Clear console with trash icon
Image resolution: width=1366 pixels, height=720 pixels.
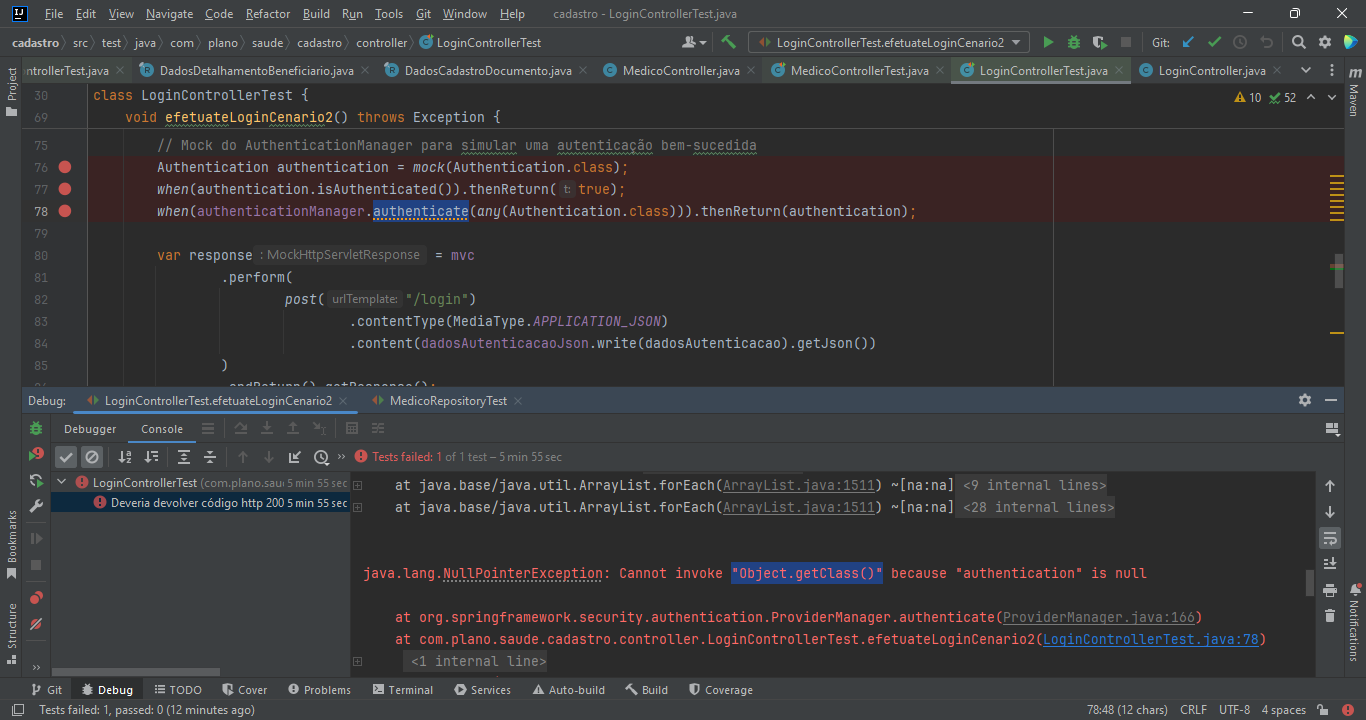1330,616
